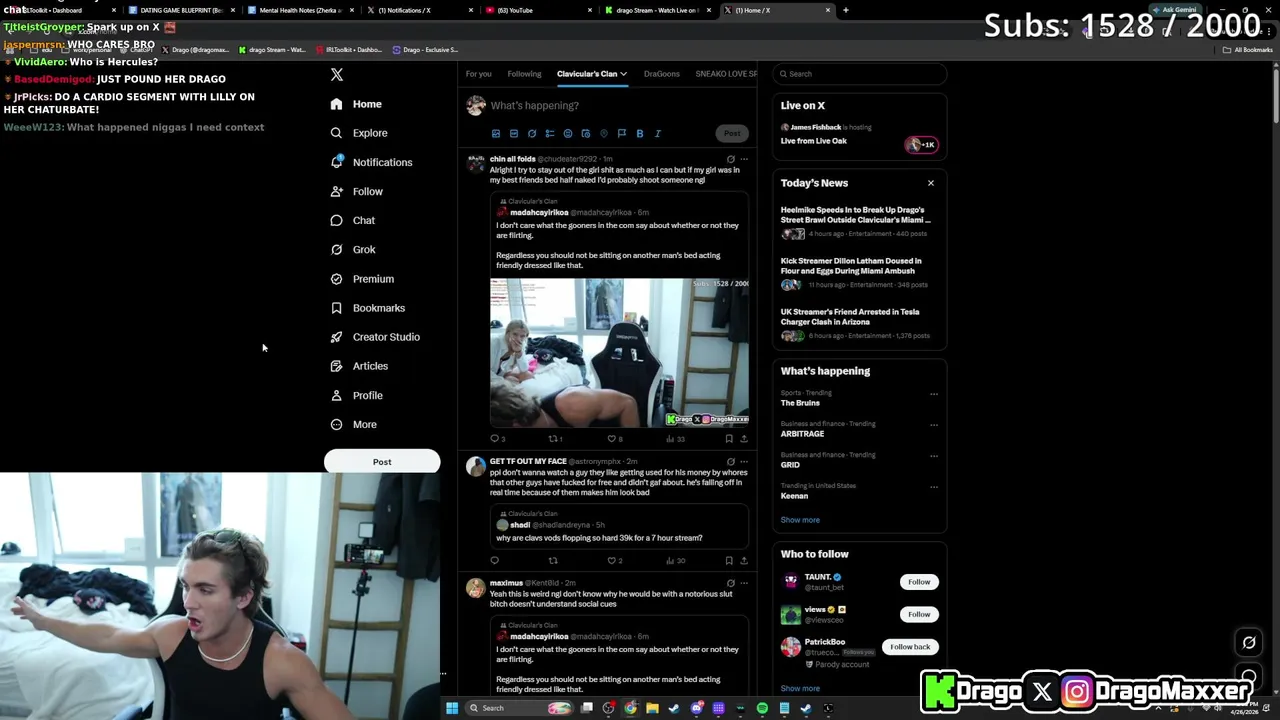The image size is (1280, 720).
Task: Add media image to the new post
Action: coord(496,133)
